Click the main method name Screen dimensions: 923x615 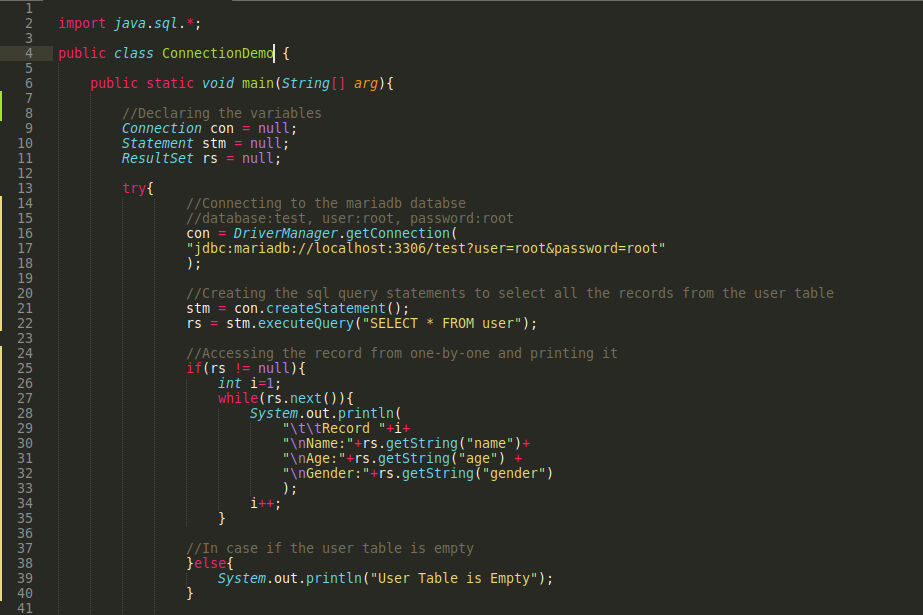258,84
